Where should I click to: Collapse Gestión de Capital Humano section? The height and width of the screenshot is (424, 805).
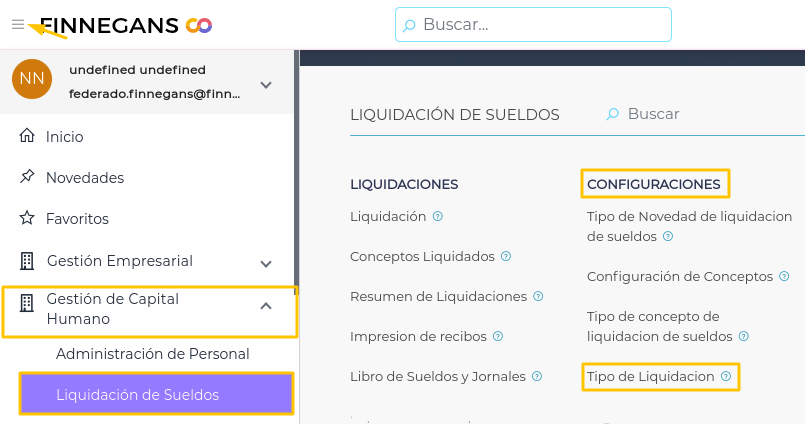(x=266, y=306)
